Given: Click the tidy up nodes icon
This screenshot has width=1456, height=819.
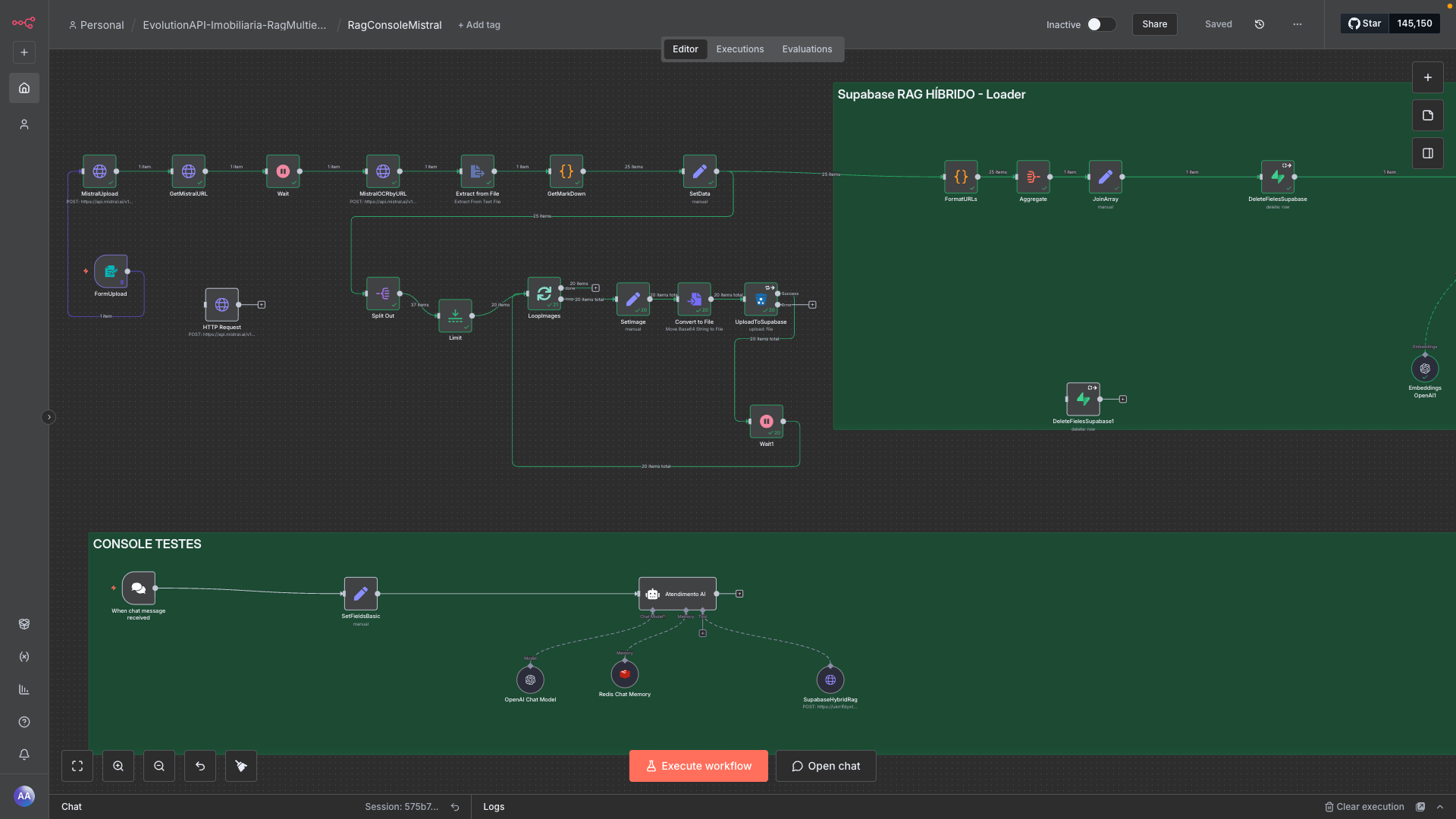Looking at the screenshot, I should click(241, 766).
